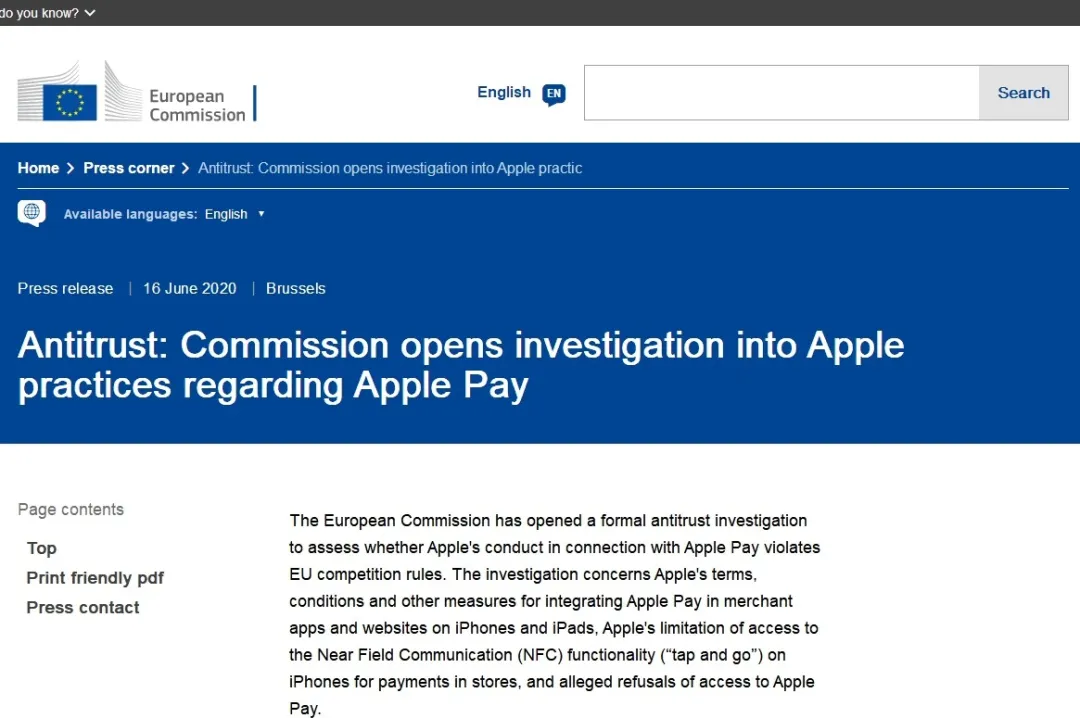Click the 'Press release' label
Image resolution: width=1080 pixels, height=718 pixels.
click(65, 289)
